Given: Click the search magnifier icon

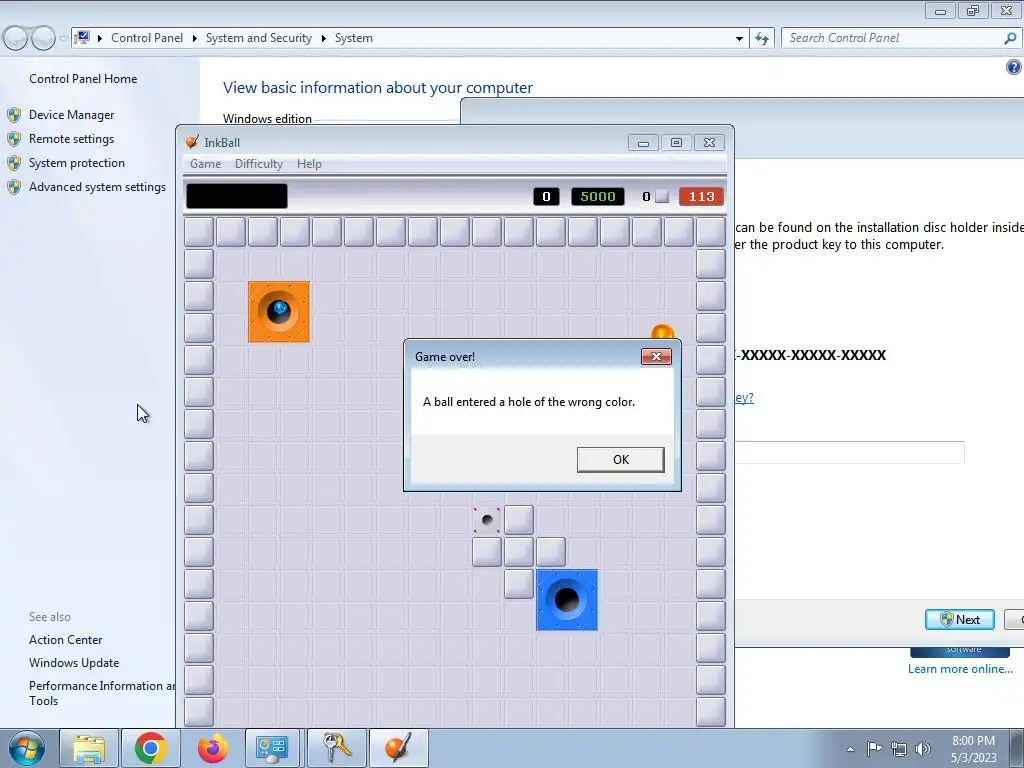Looking at the screenshot, I should click(x=1010, y=38).
